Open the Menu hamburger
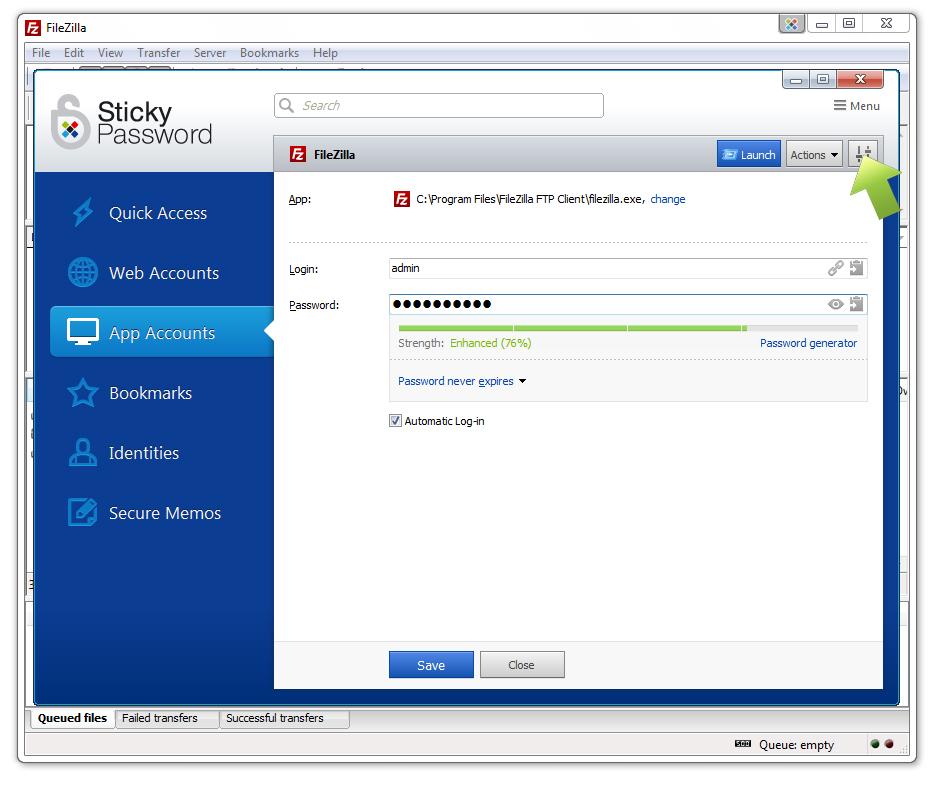 pyautogui.click(x=856, y=106)
